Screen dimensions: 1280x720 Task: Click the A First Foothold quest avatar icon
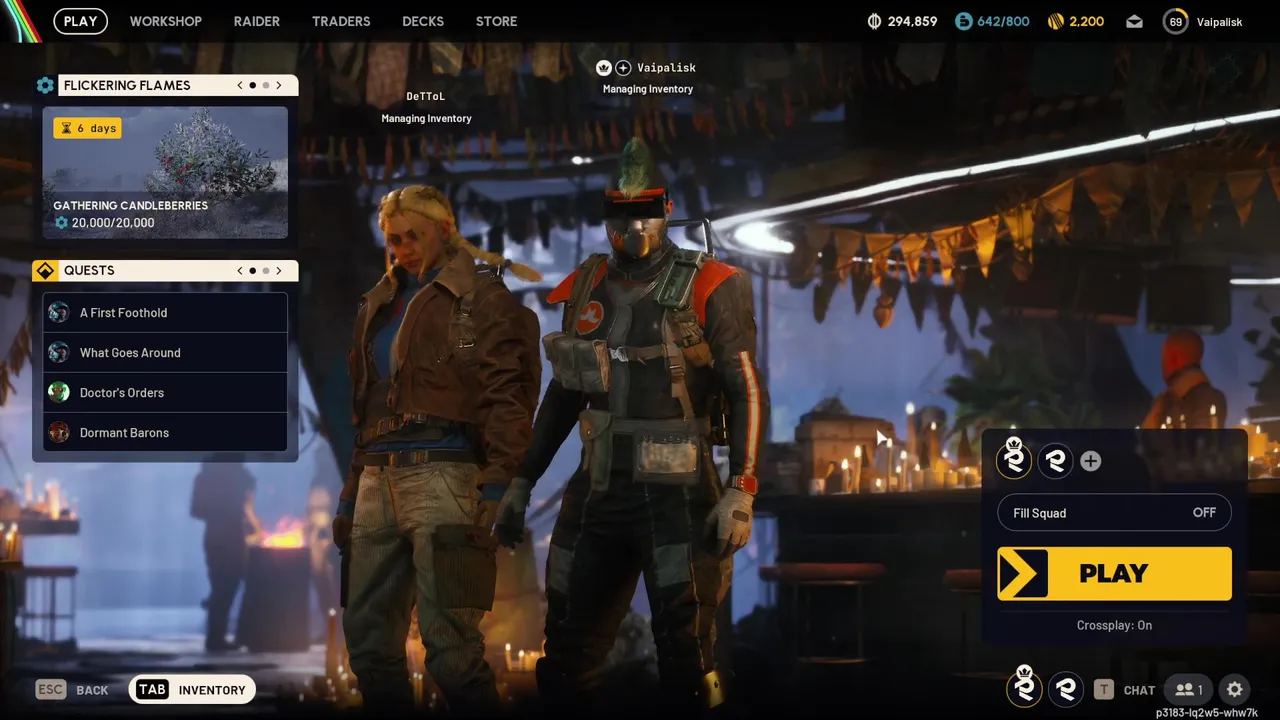(x=59, y=312)
